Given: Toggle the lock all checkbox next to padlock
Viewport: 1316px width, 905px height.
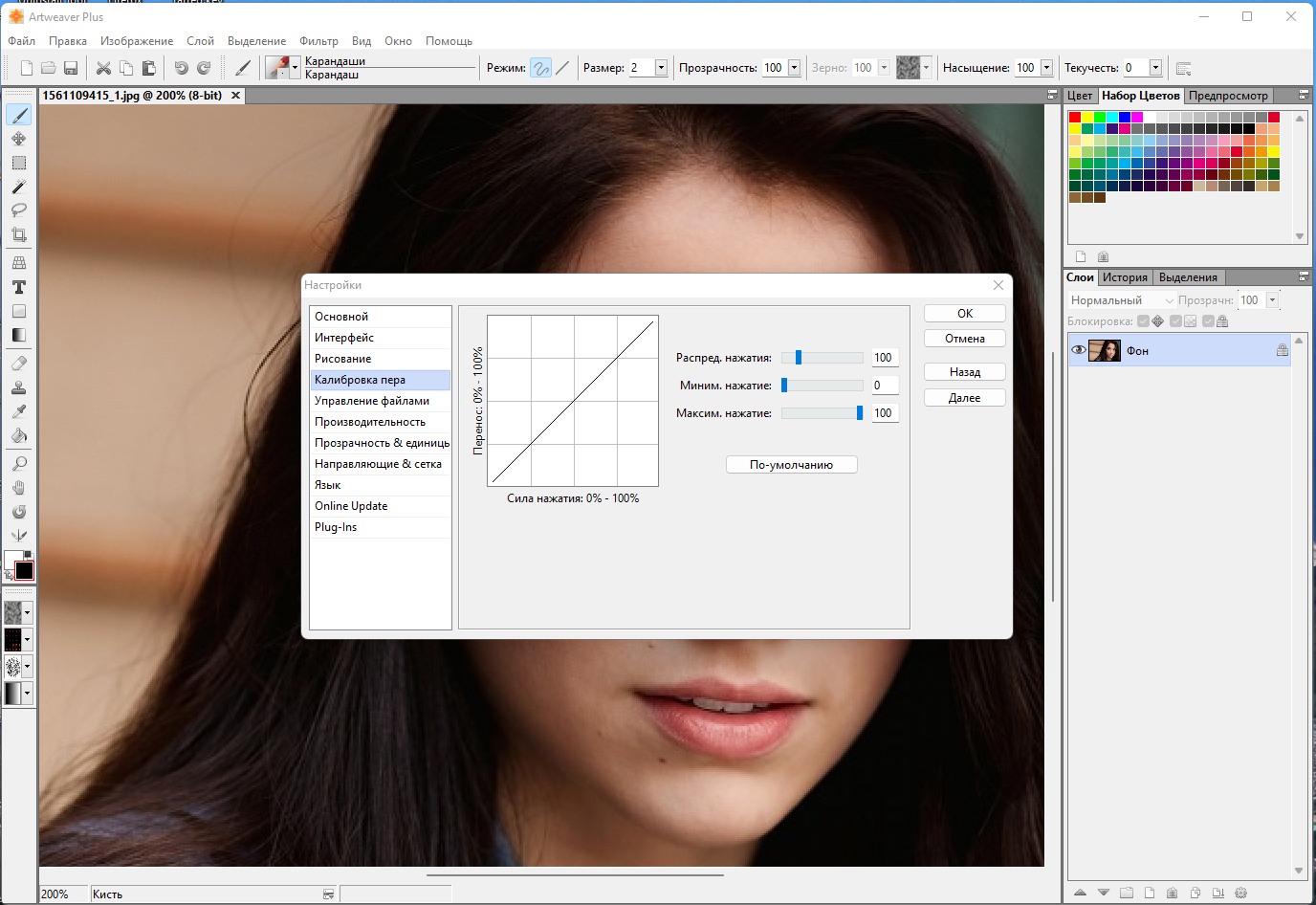Looking at the screenshot, I should coord(1209,321).
